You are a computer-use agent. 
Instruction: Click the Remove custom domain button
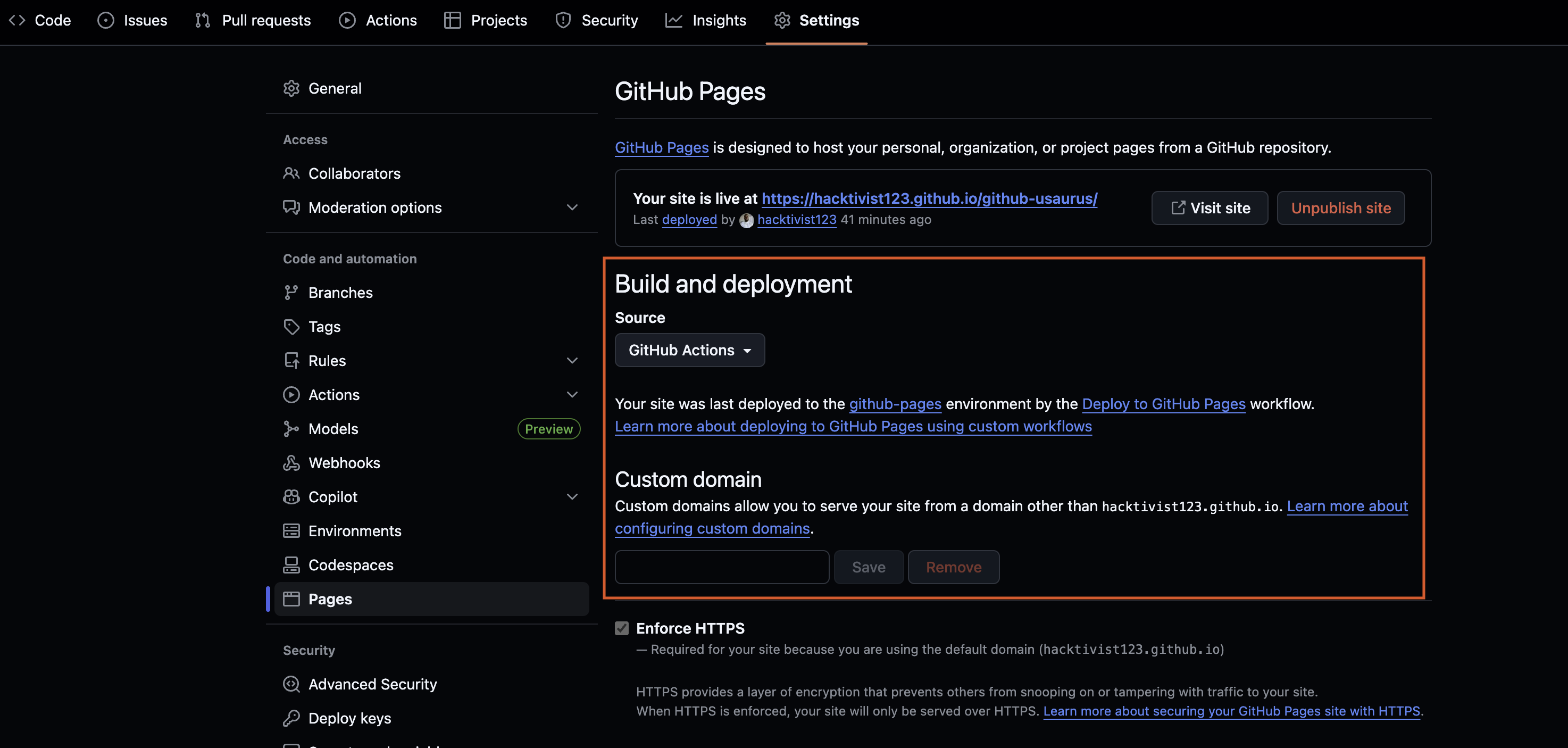point(953,567)
